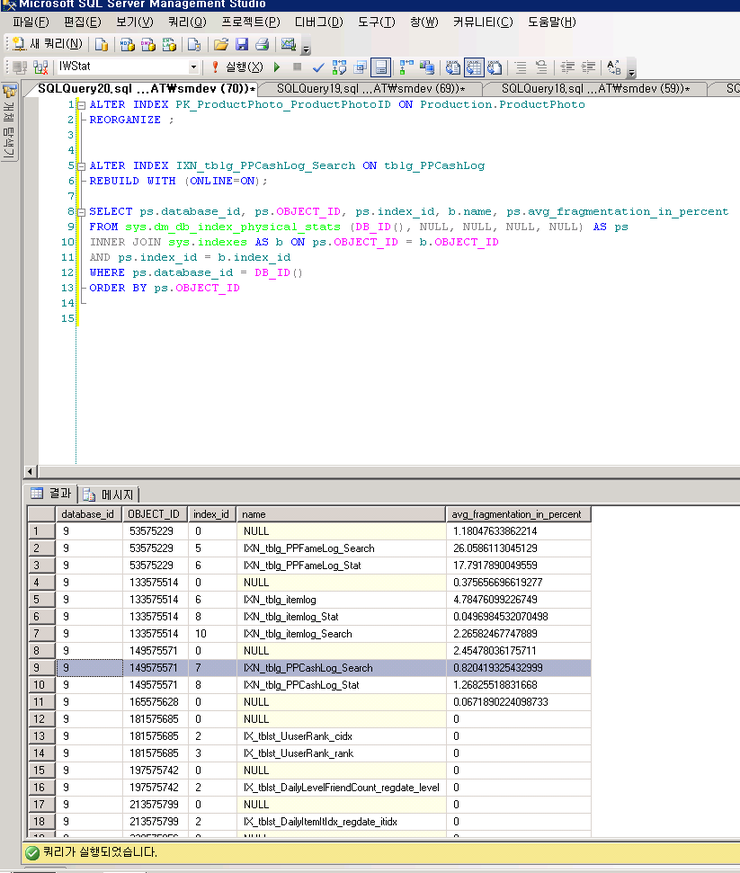The height and width of the screenshot is (873, 740).
Task: Click the Open File folder icon
Action: click(220, 44)
